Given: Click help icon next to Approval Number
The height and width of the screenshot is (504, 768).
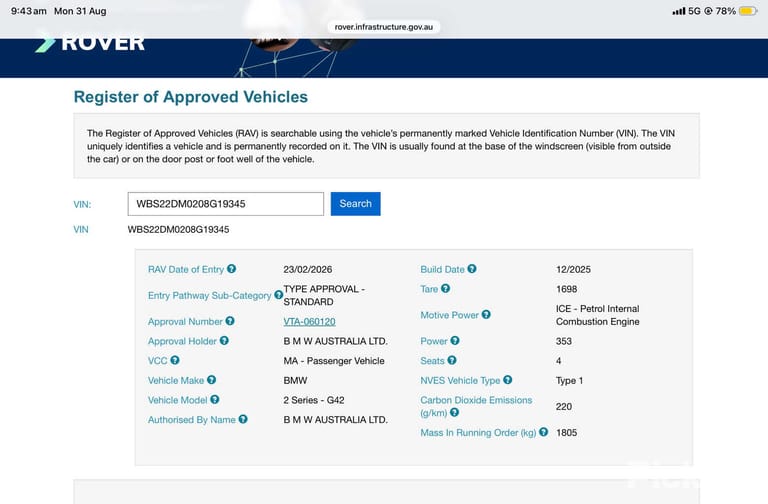Looking at the screenshot, I should click(230, 321).
